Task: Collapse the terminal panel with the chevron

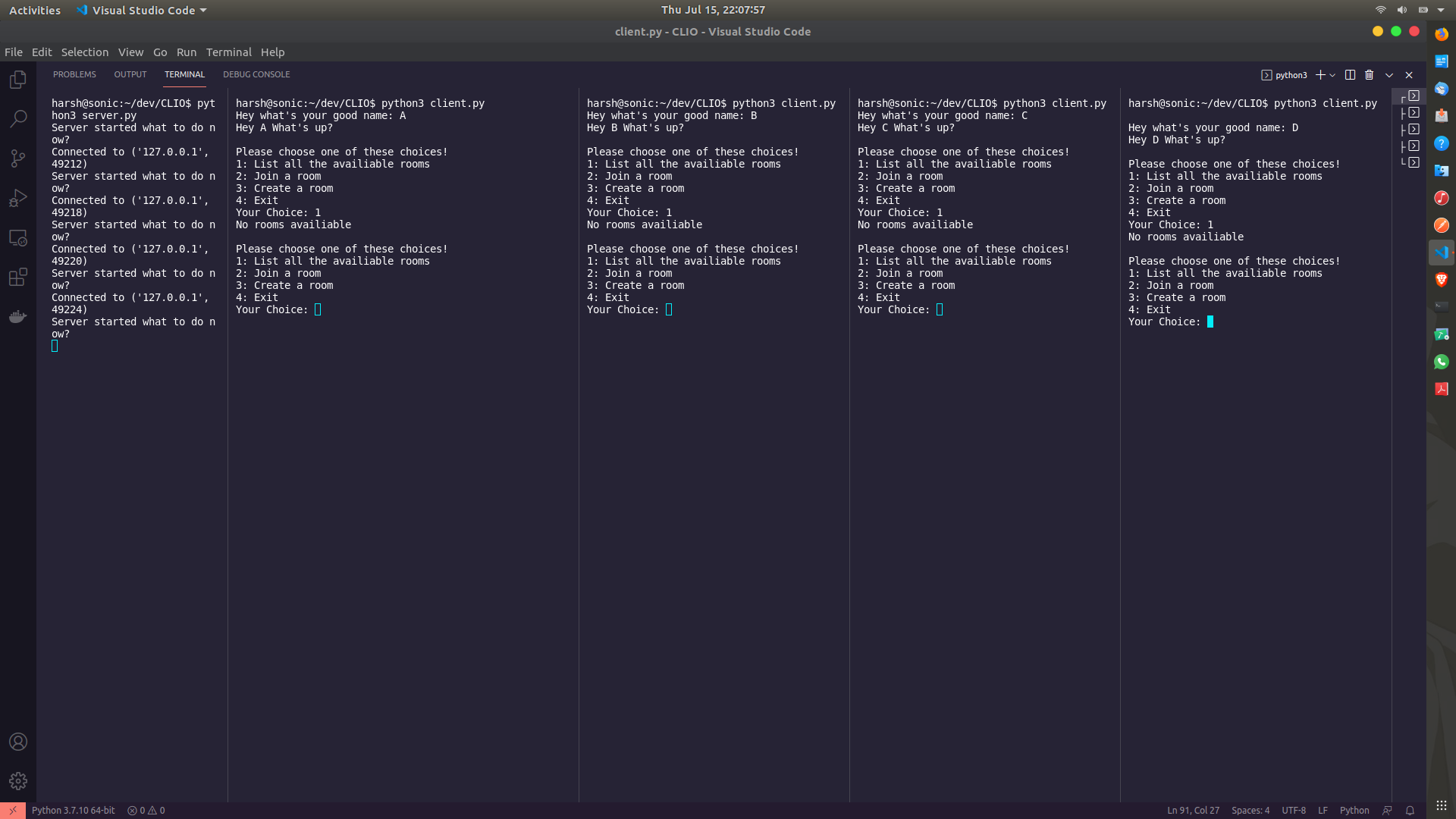Action: [1389, 74]
